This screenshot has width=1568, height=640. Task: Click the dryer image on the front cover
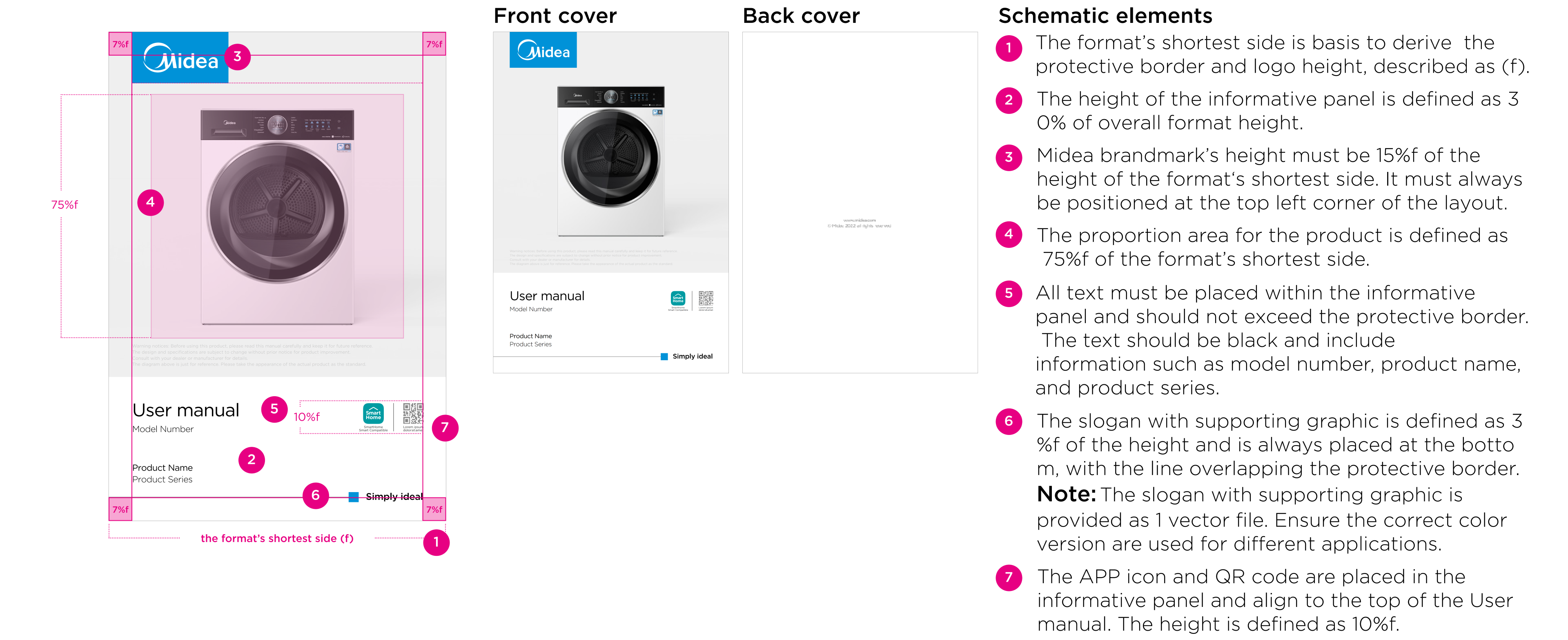pos(610,161)
